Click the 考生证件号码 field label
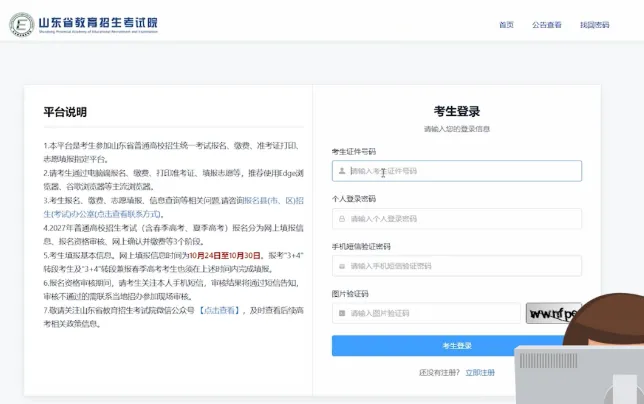644x404 pixels. pos(354,152)
